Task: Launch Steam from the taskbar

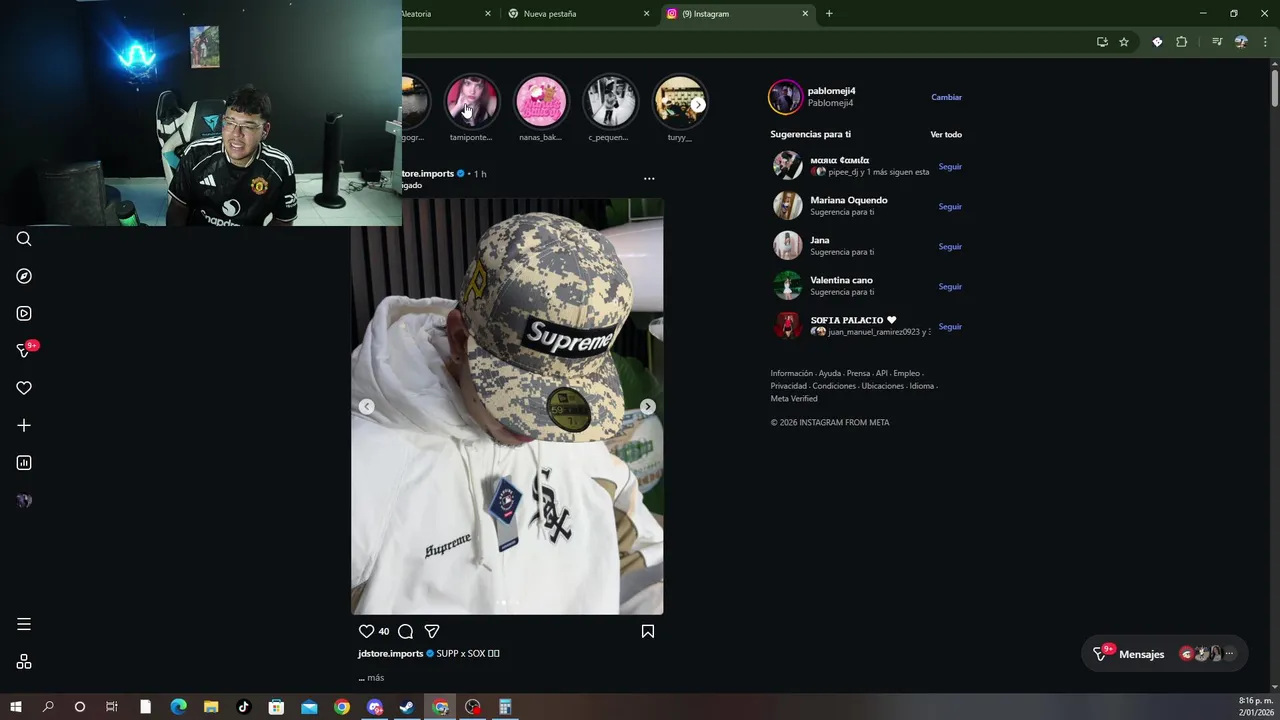Action: [407, 707]
